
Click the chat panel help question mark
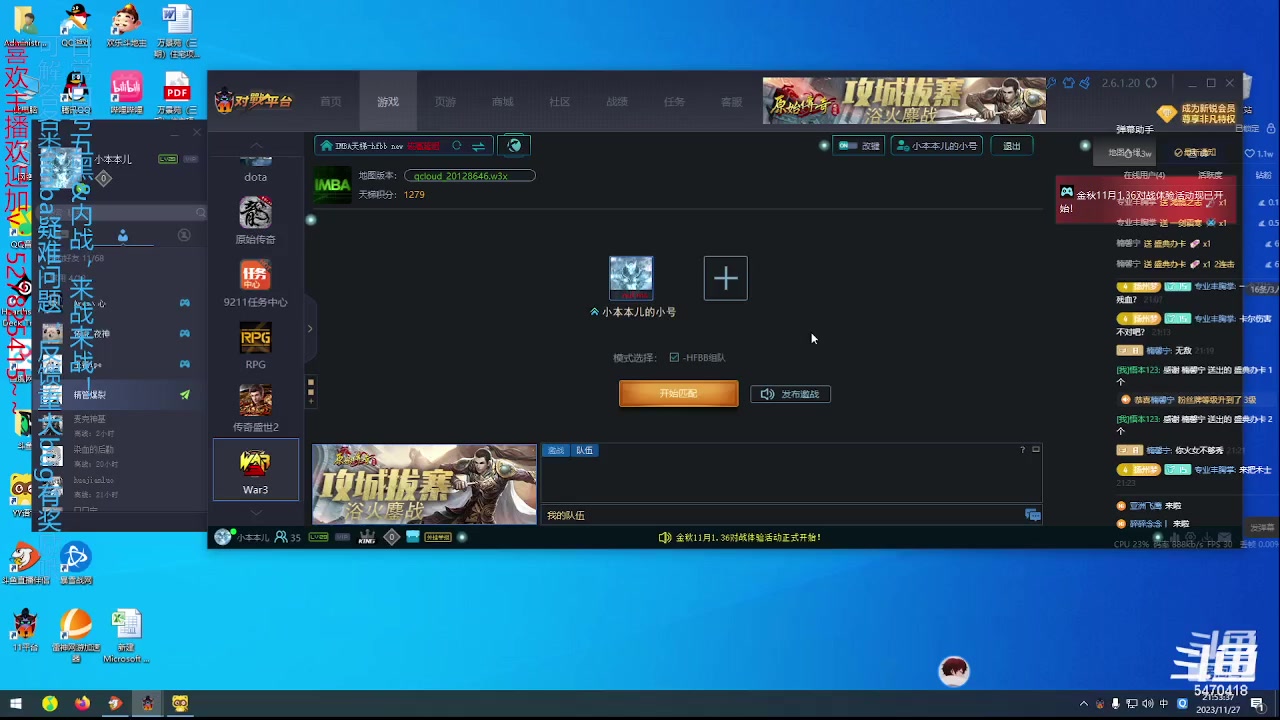1022,450
